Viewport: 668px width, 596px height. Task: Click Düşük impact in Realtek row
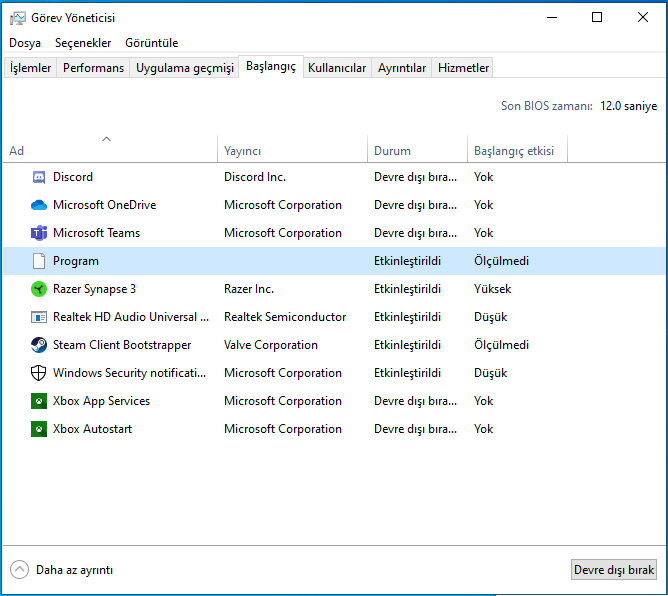[490, 317]
